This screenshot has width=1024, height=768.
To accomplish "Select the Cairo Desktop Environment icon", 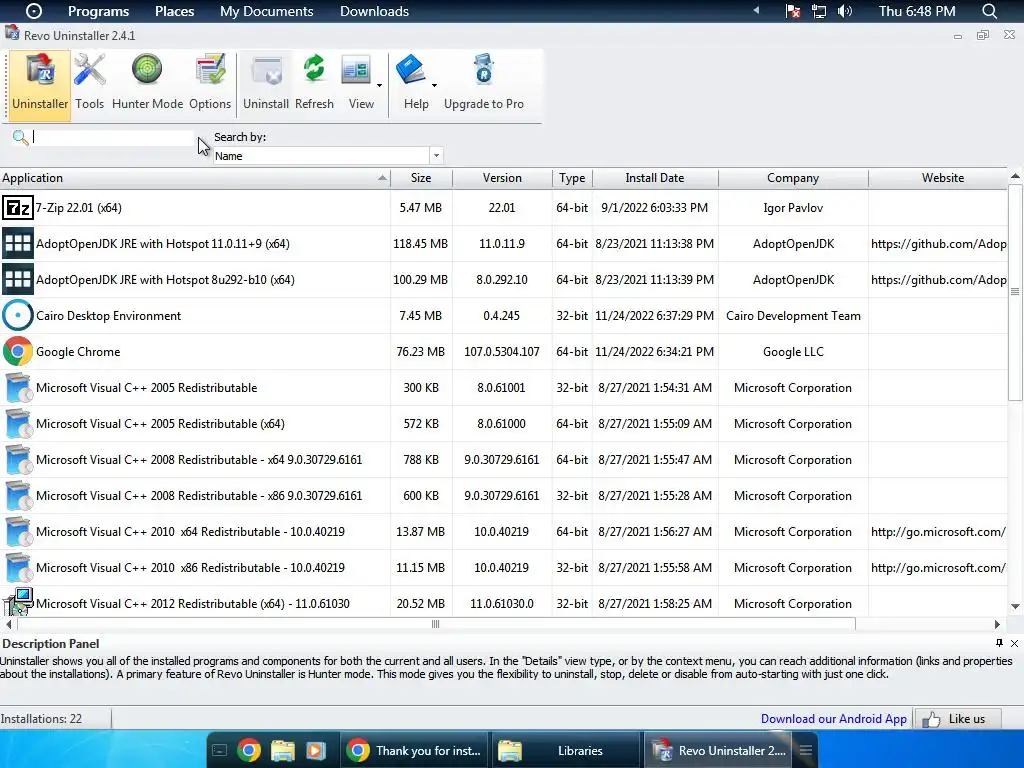I will tap(18, 315).
